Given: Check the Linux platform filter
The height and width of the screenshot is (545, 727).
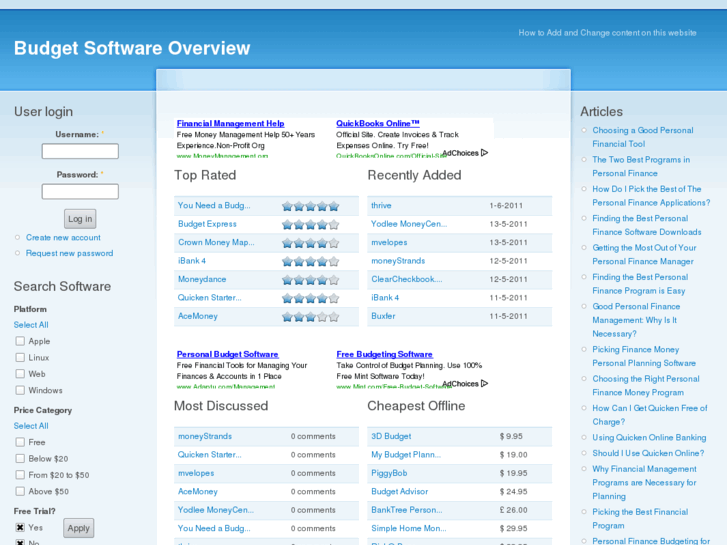Looking at the screenshot, I should pyautogui.click(x=20, y=357).
